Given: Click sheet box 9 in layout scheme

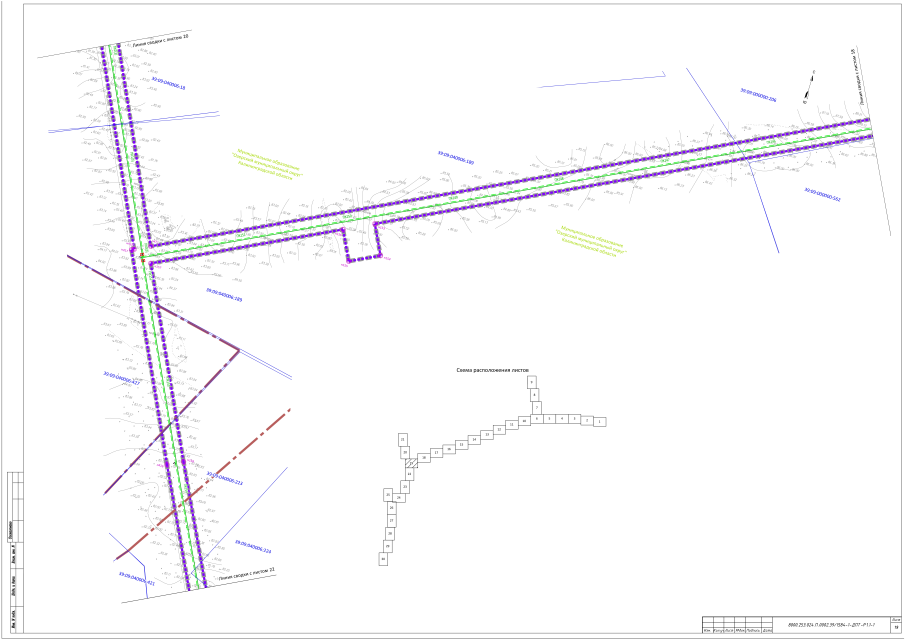Looking at the screenshot, I should coord(532,382).
